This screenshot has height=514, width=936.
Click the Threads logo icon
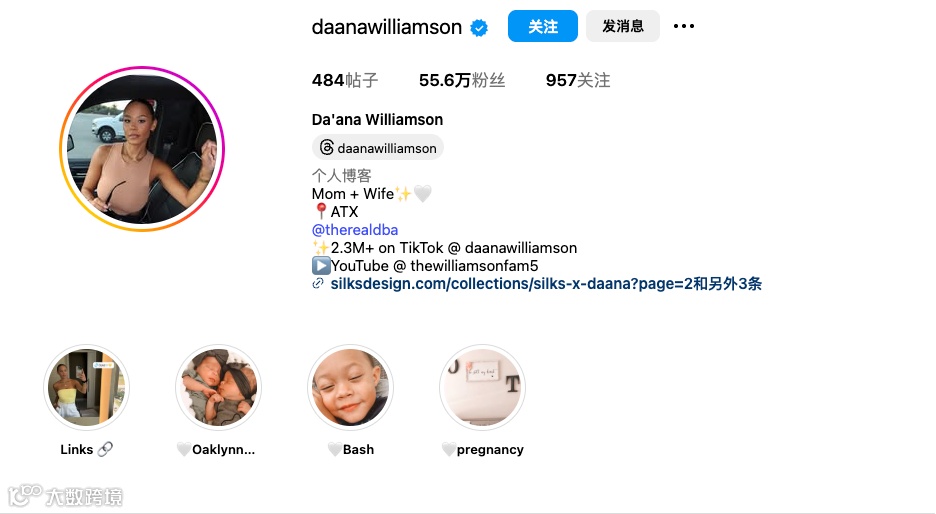(327, 147)
